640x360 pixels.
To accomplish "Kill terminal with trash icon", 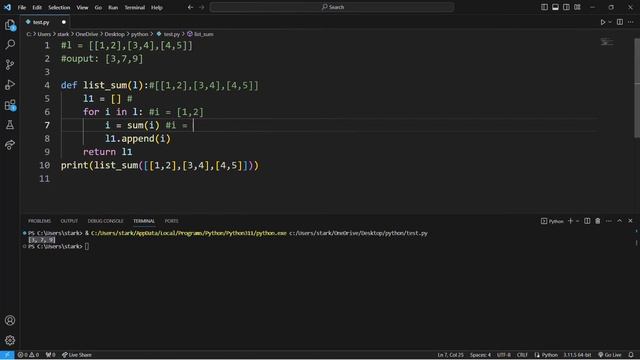I will coord(598,221).
